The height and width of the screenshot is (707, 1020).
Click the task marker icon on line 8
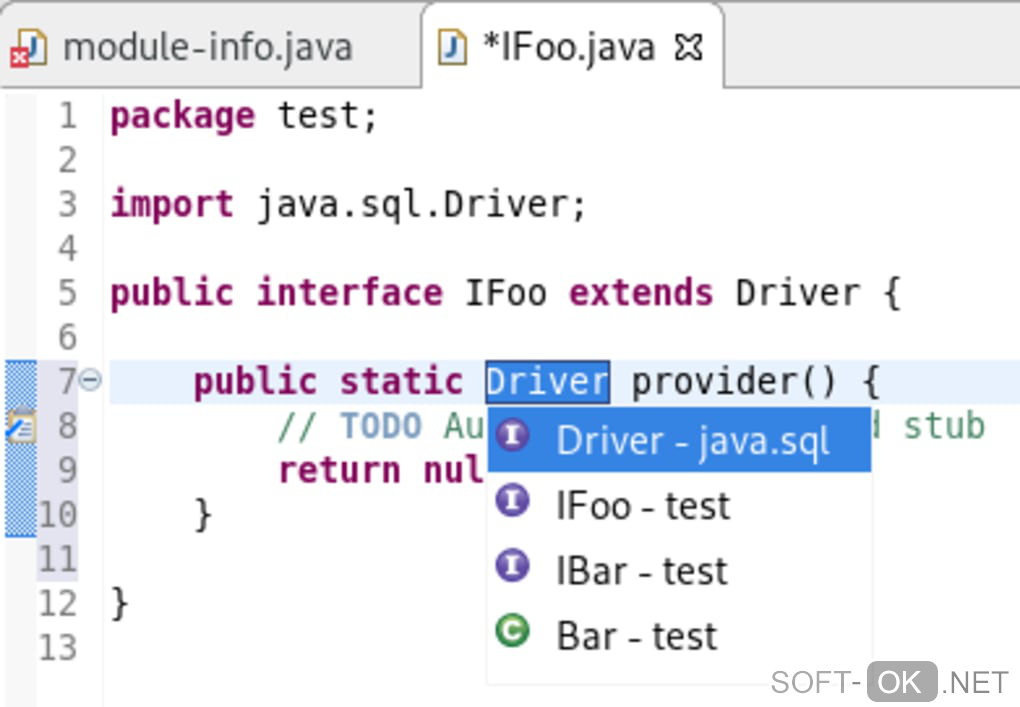(20, 427)
